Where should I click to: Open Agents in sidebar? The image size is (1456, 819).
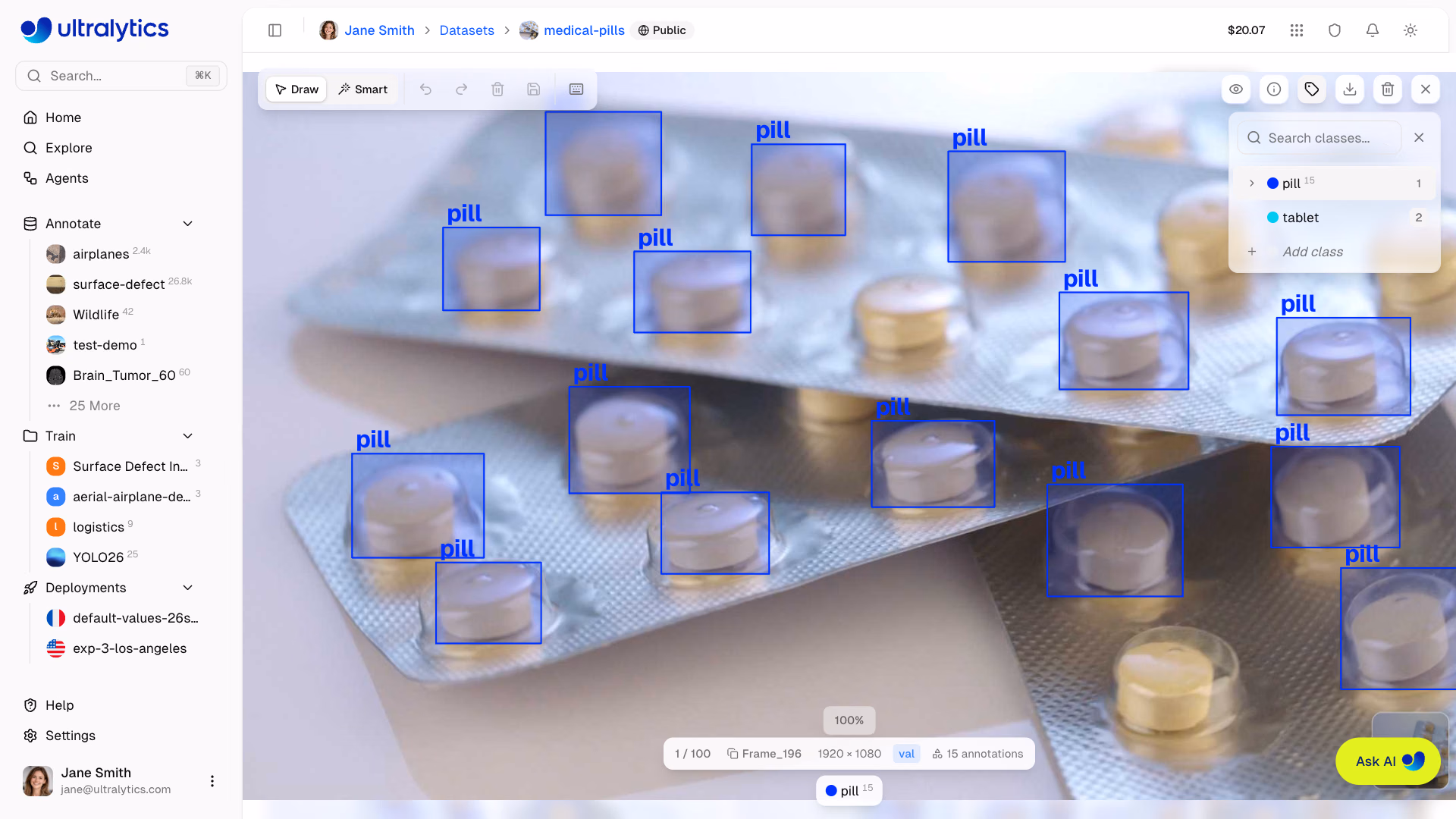pyautogui.click(x=67, y=178)
